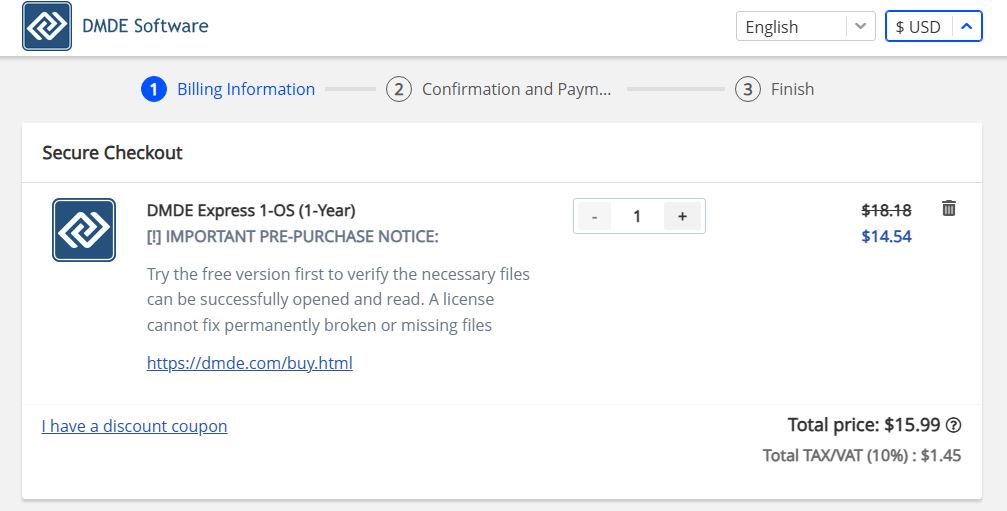Image resolution: width=1007 pixels, height=511 pixels.
Task: Click the crossed-out $18.18 price
Action: 886,210
